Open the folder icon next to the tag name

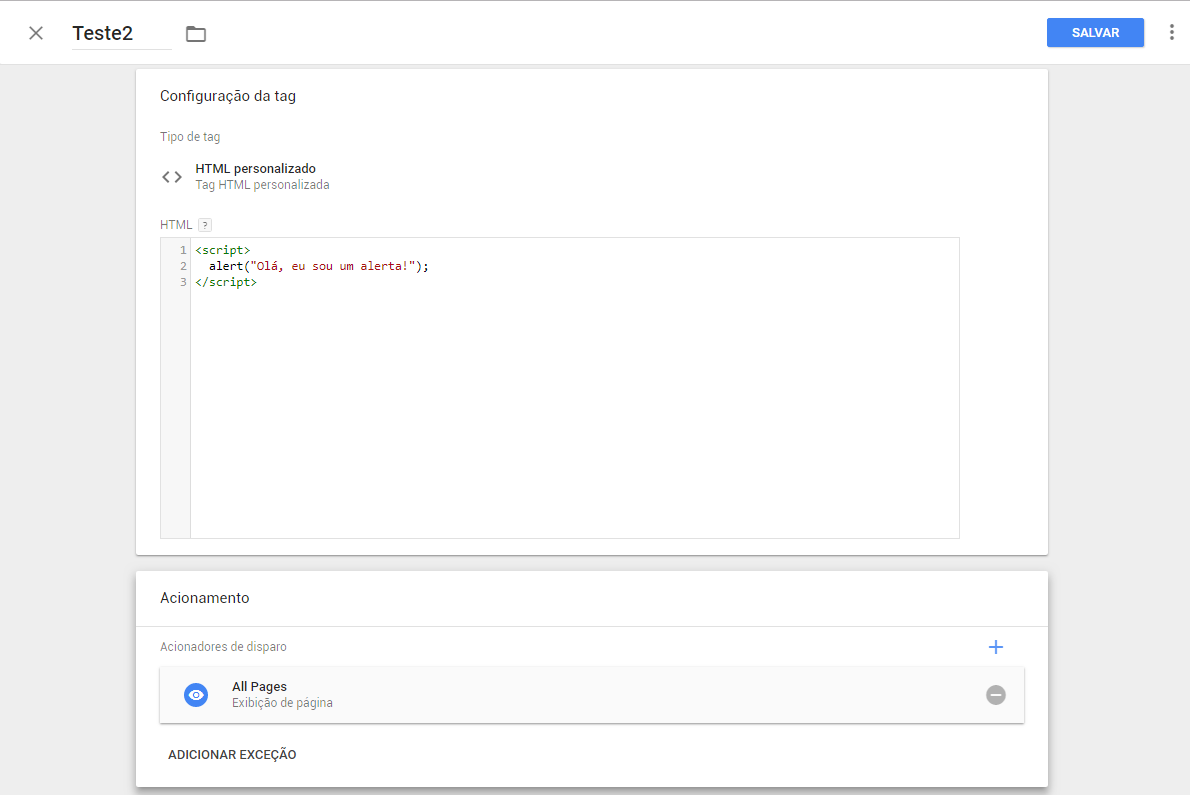coord(196,33)
